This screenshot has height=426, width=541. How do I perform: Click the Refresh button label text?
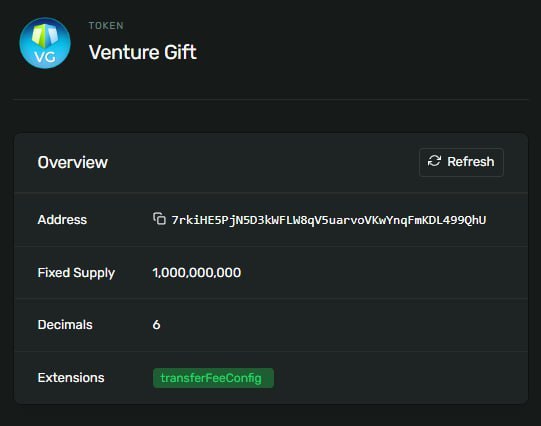coord(471,161)
